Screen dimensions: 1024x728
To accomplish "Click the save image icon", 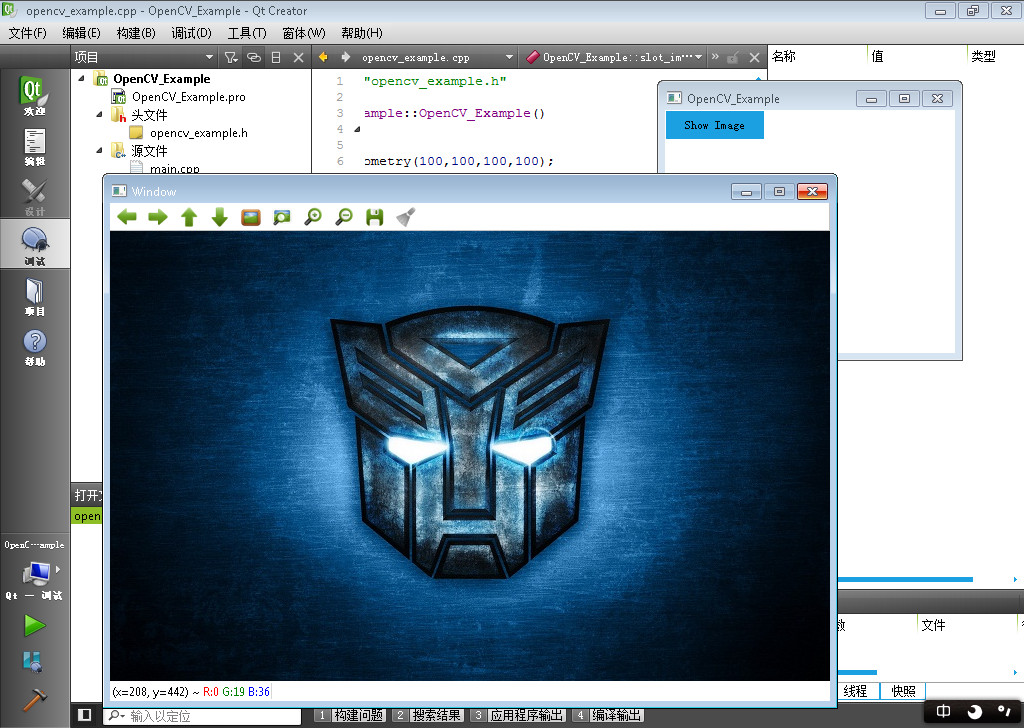I will click(x=374, y=217).
